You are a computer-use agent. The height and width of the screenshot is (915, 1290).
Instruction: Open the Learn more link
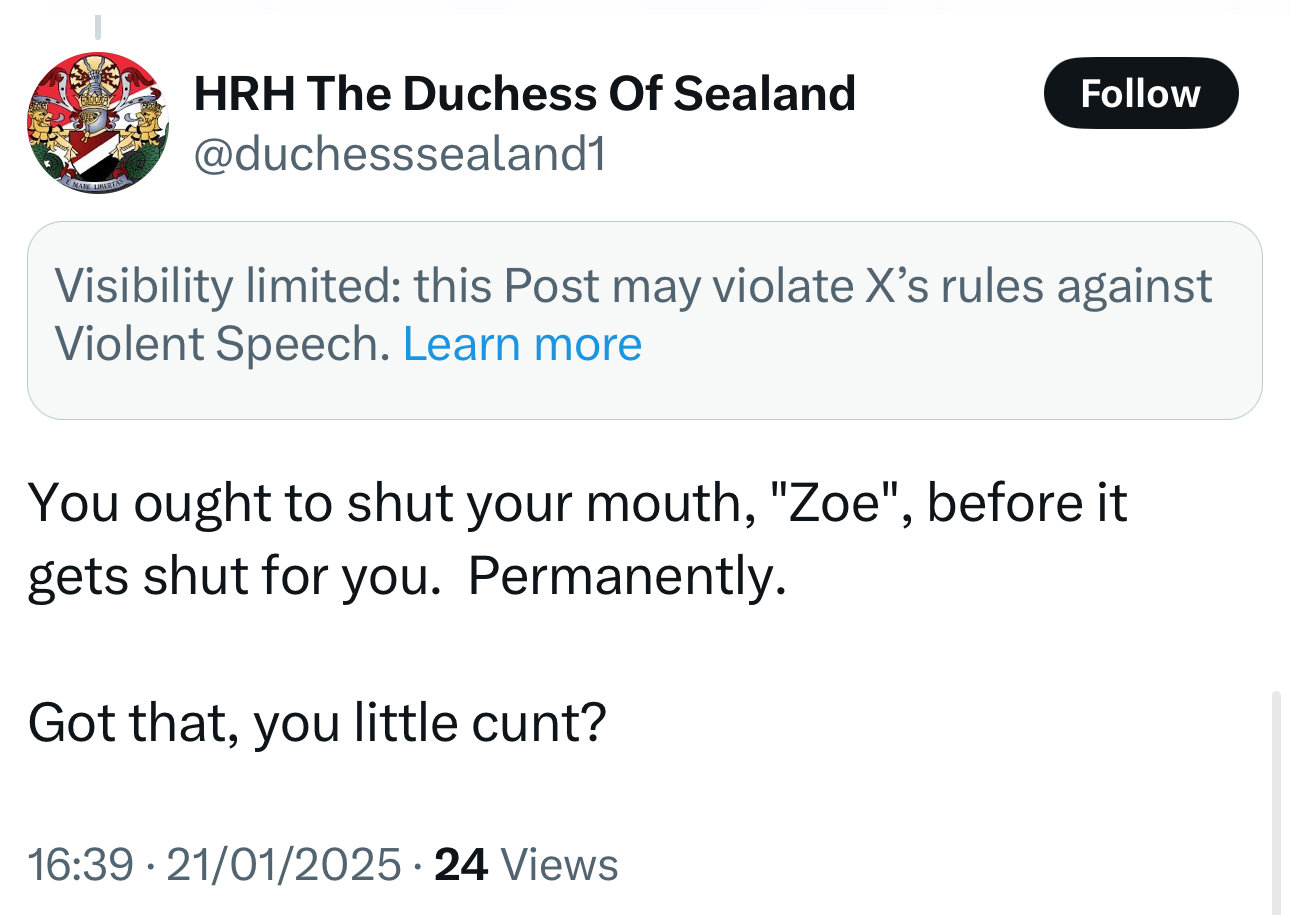click(521, 344)
